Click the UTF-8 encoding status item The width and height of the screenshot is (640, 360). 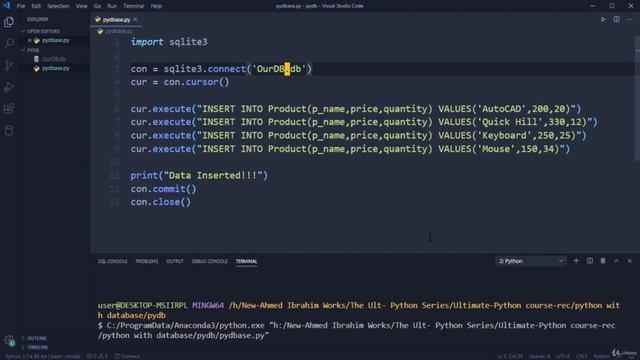[563, 356]
